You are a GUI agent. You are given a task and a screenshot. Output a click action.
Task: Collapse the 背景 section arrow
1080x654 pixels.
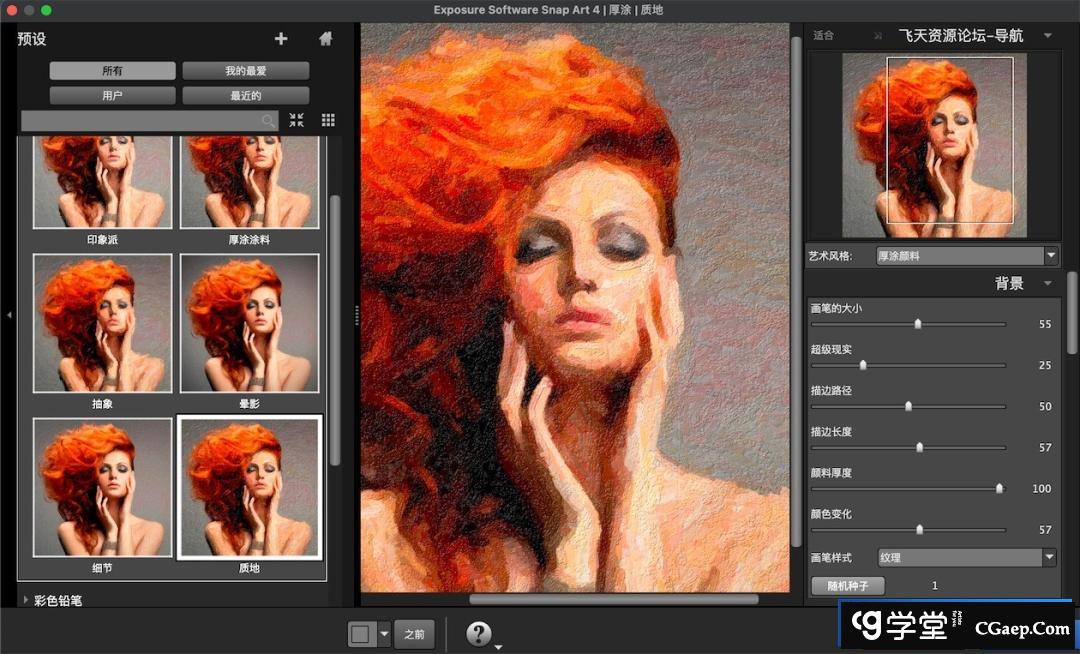(x=1047, y=284)
